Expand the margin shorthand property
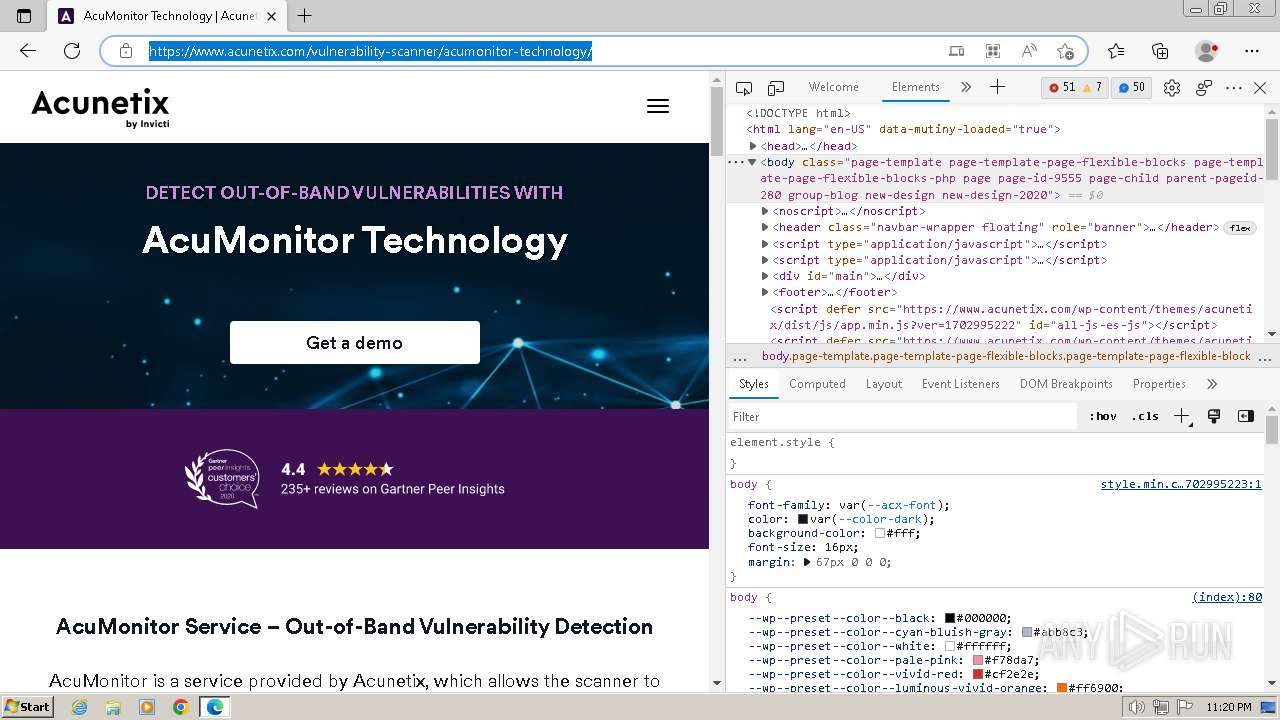1280x720 pixels. click(807, 562)
